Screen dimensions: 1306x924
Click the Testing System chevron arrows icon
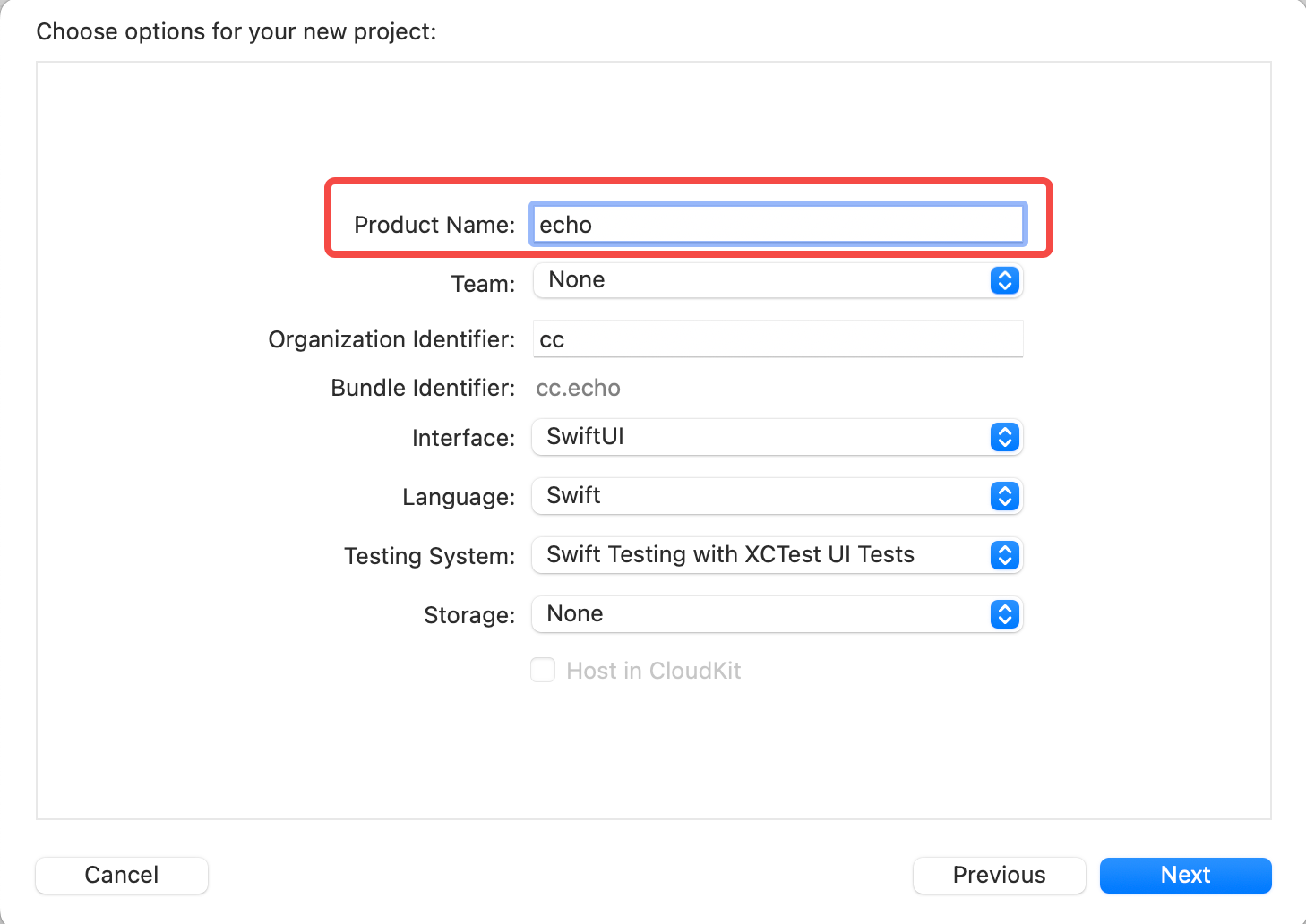coord(1003,555)
